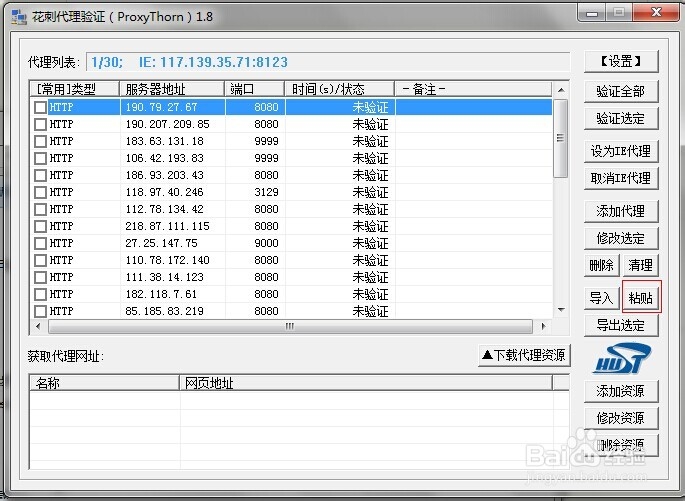Close the ProxyThorn window
The width and height of the screenshot is (685, 501).
[x=655, y=13]
